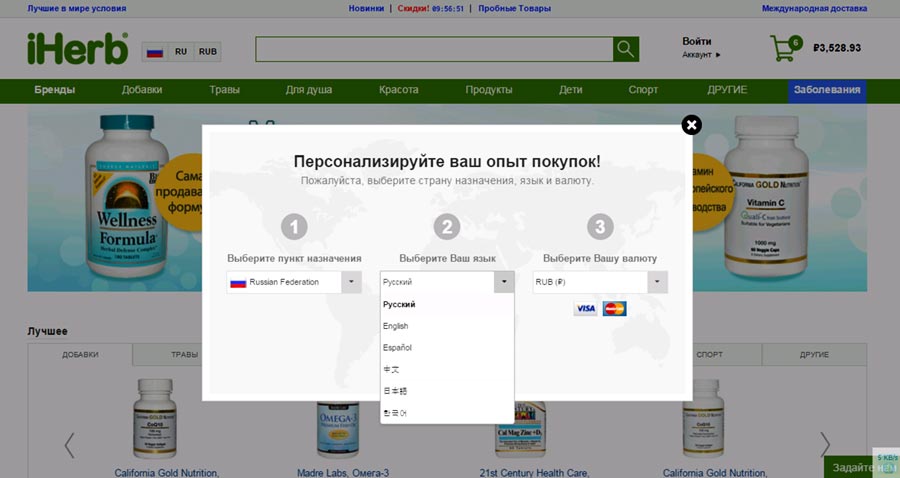Image resolution: width=900 pixels, height=478 pixels.
Task: Click Пробные Товары link
Action: point(514,9)
